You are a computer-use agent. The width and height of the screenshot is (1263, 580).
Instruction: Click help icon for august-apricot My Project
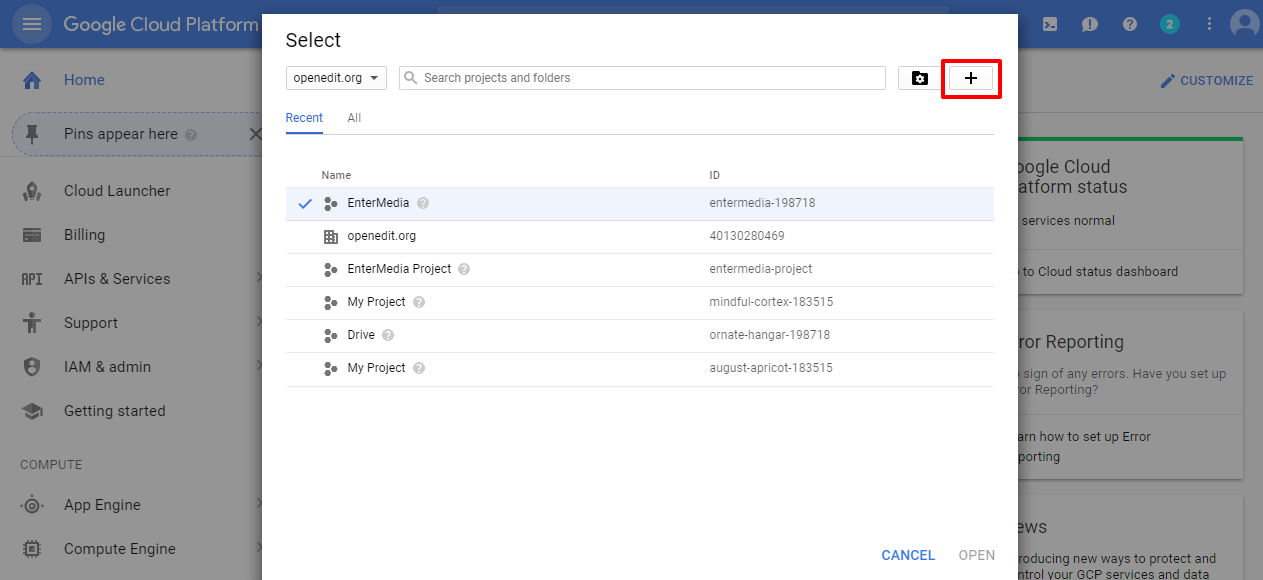419,368
